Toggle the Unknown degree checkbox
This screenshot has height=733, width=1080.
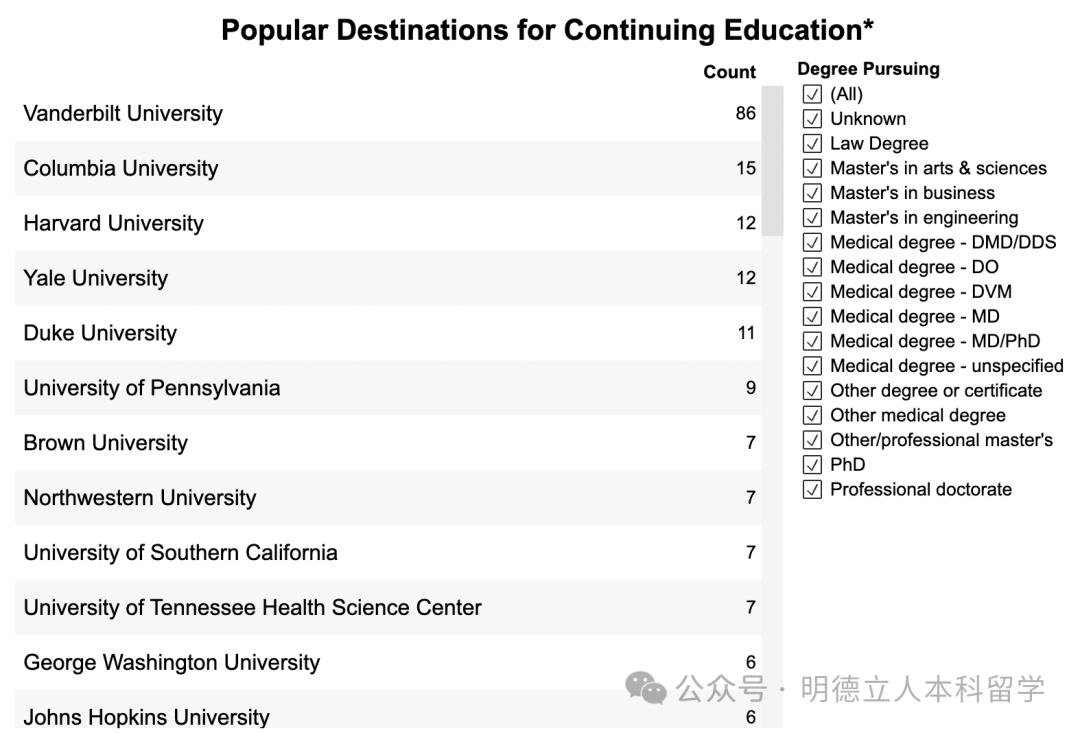[x=812, y=119]
